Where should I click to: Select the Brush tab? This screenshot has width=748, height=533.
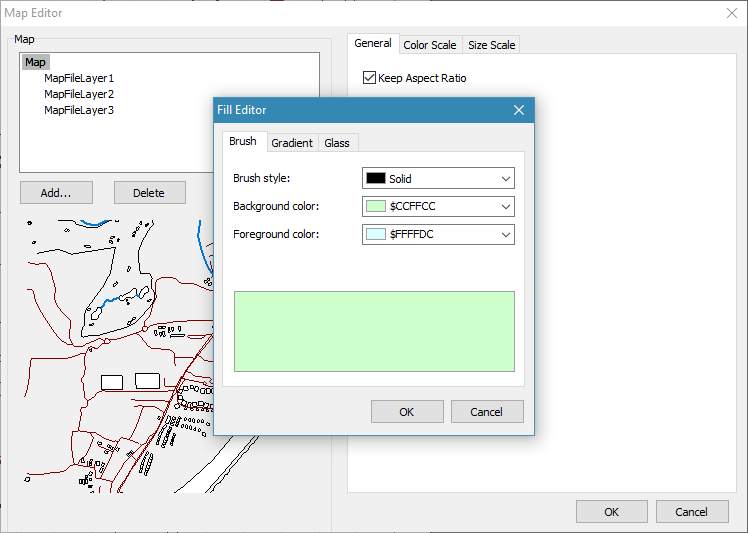(243, 142)
